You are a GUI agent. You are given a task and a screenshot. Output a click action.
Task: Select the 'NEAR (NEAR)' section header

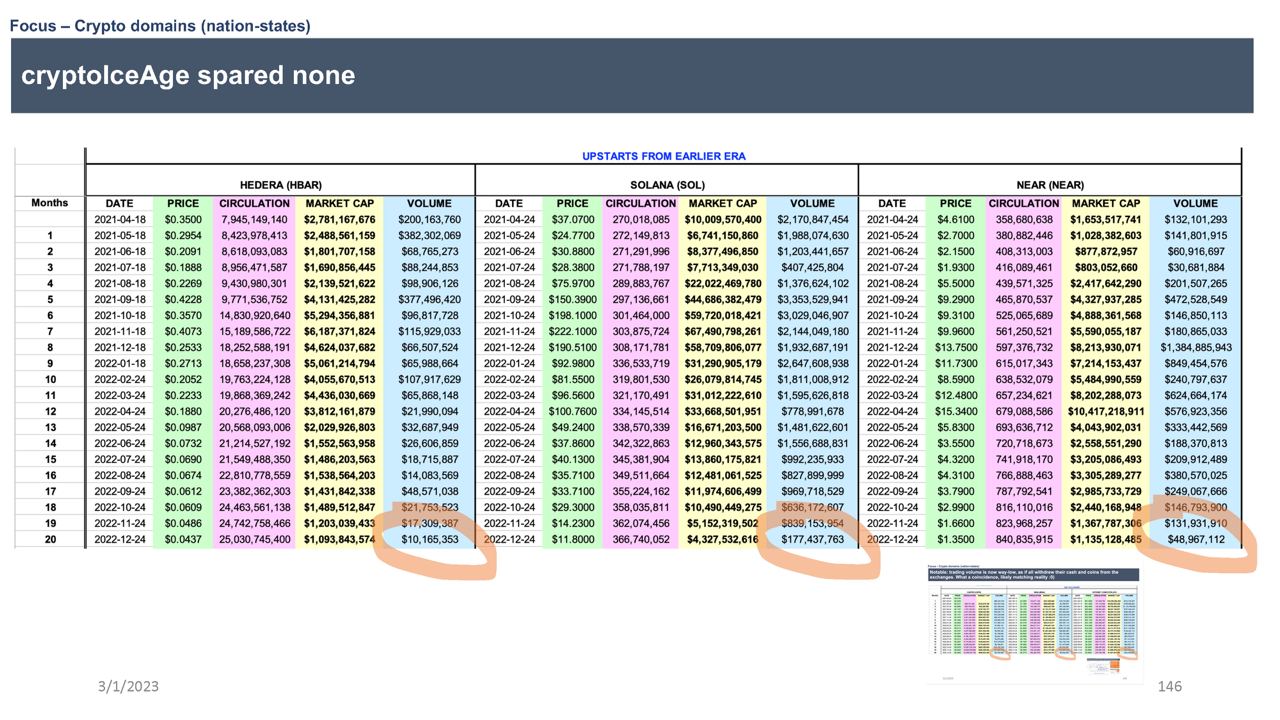1050,185
